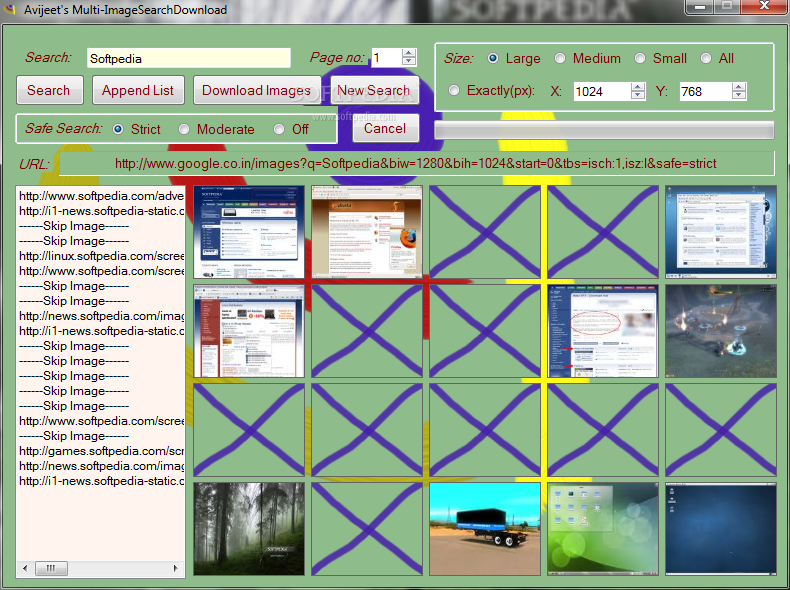Select the games.softpedia.com list entry

click(x=101, y=450)
